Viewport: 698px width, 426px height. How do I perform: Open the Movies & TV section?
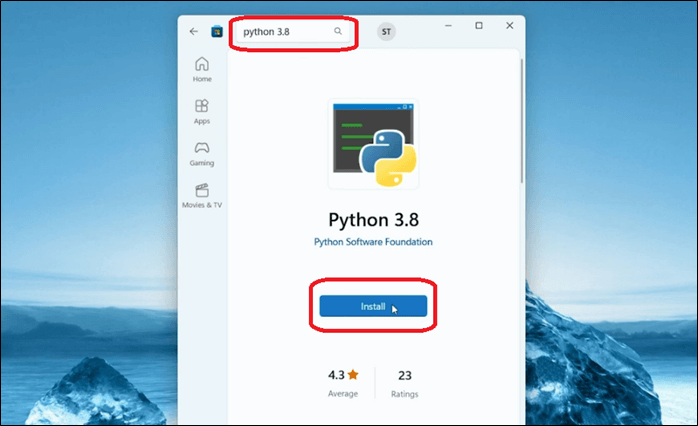click(x=202, y=196)
